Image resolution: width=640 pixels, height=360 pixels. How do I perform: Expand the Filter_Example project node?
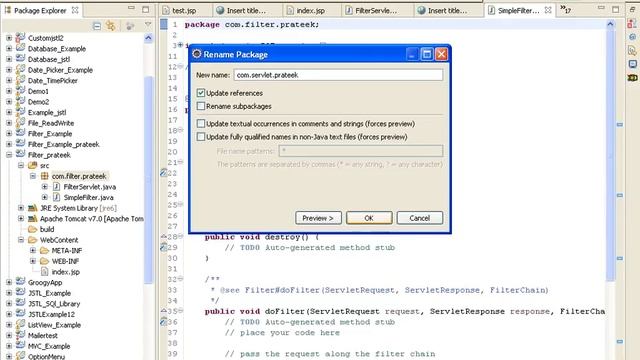point(9,133)
